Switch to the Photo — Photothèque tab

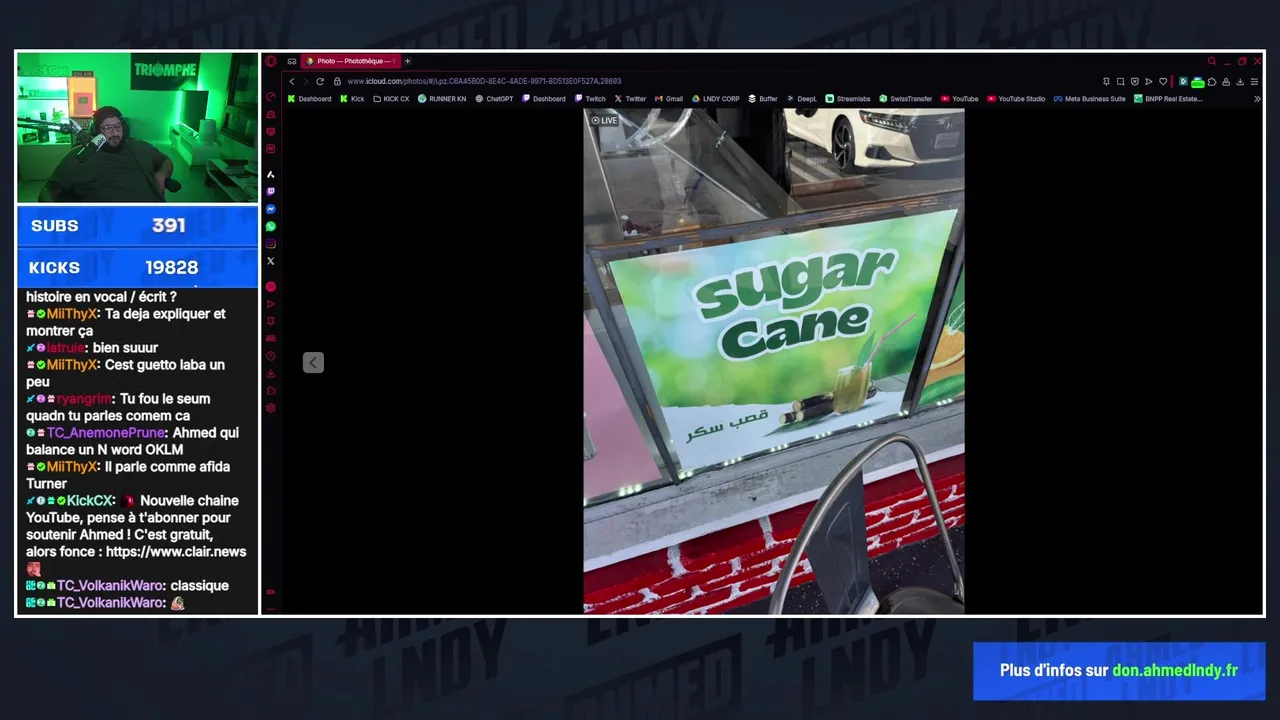(350, 61)
